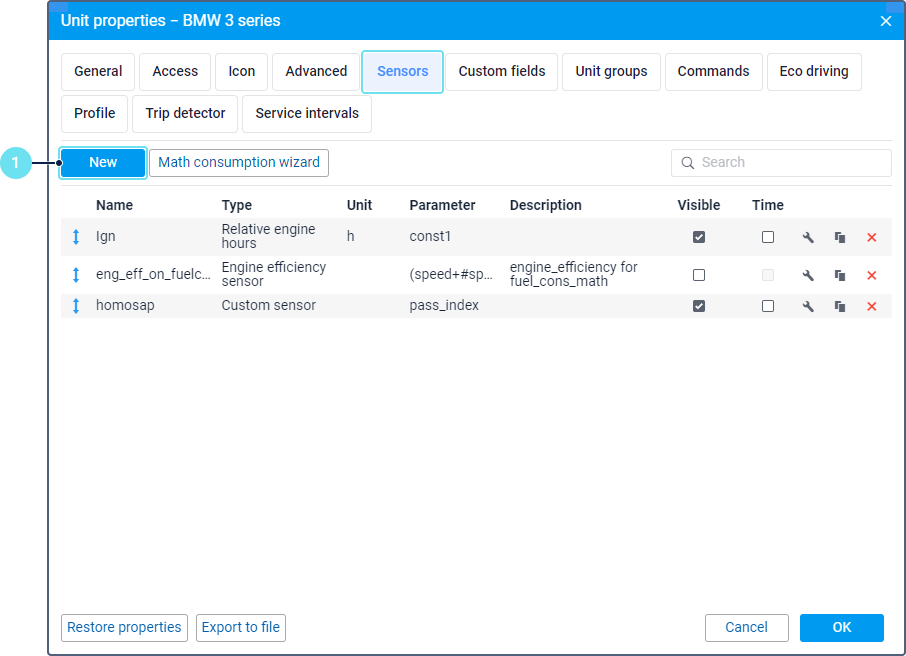Click the wrench properties icon for Ign sensor

click(x=808, y=237)
